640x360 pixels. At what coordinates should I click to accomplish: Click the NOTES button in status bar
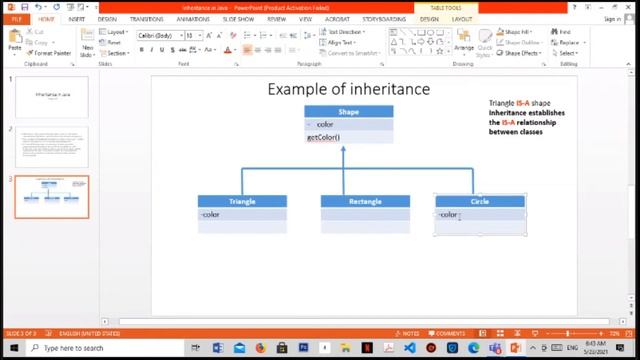[407, 333]
